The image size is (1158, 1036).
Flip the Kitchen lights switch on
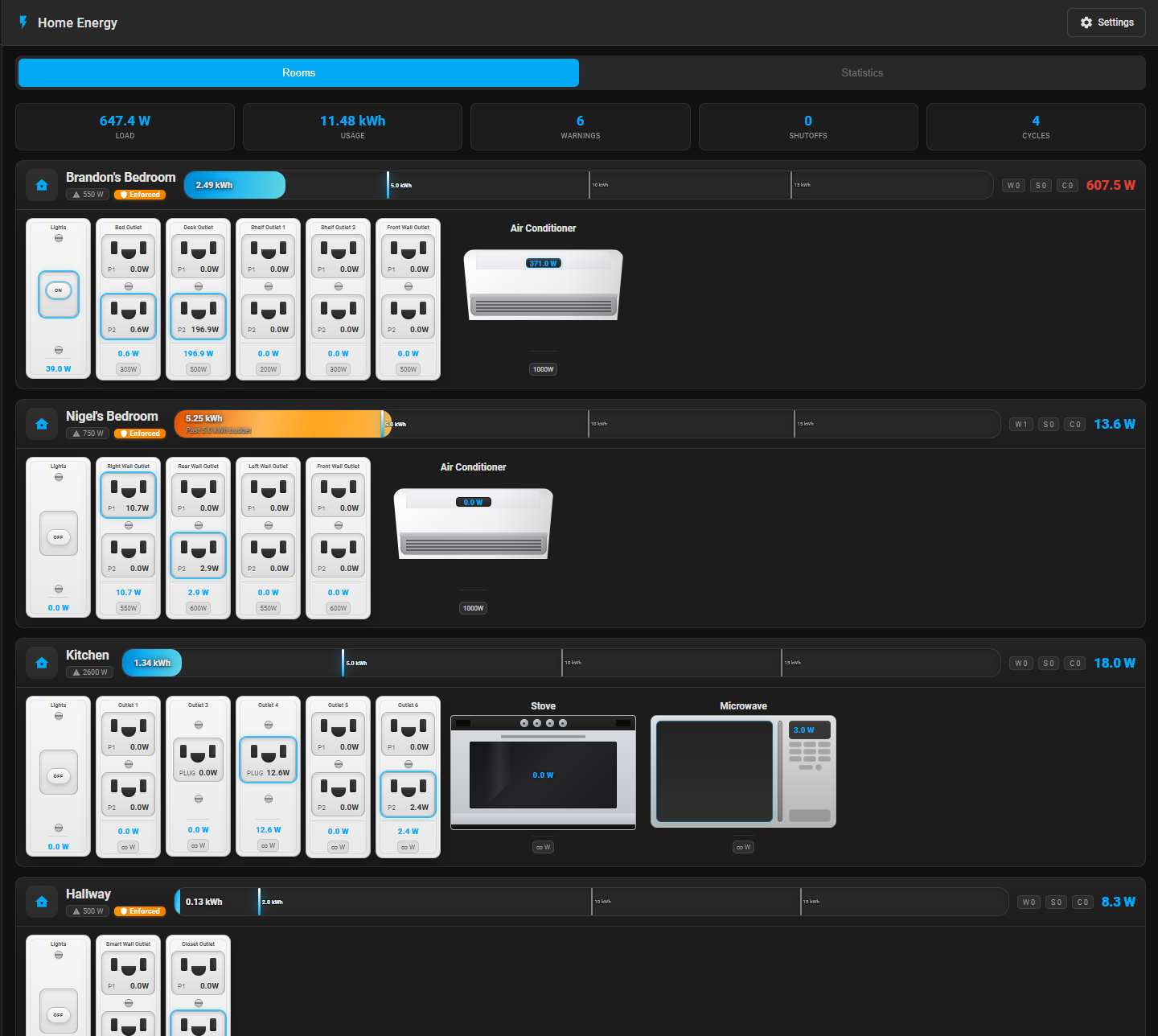tap(59, 772)
